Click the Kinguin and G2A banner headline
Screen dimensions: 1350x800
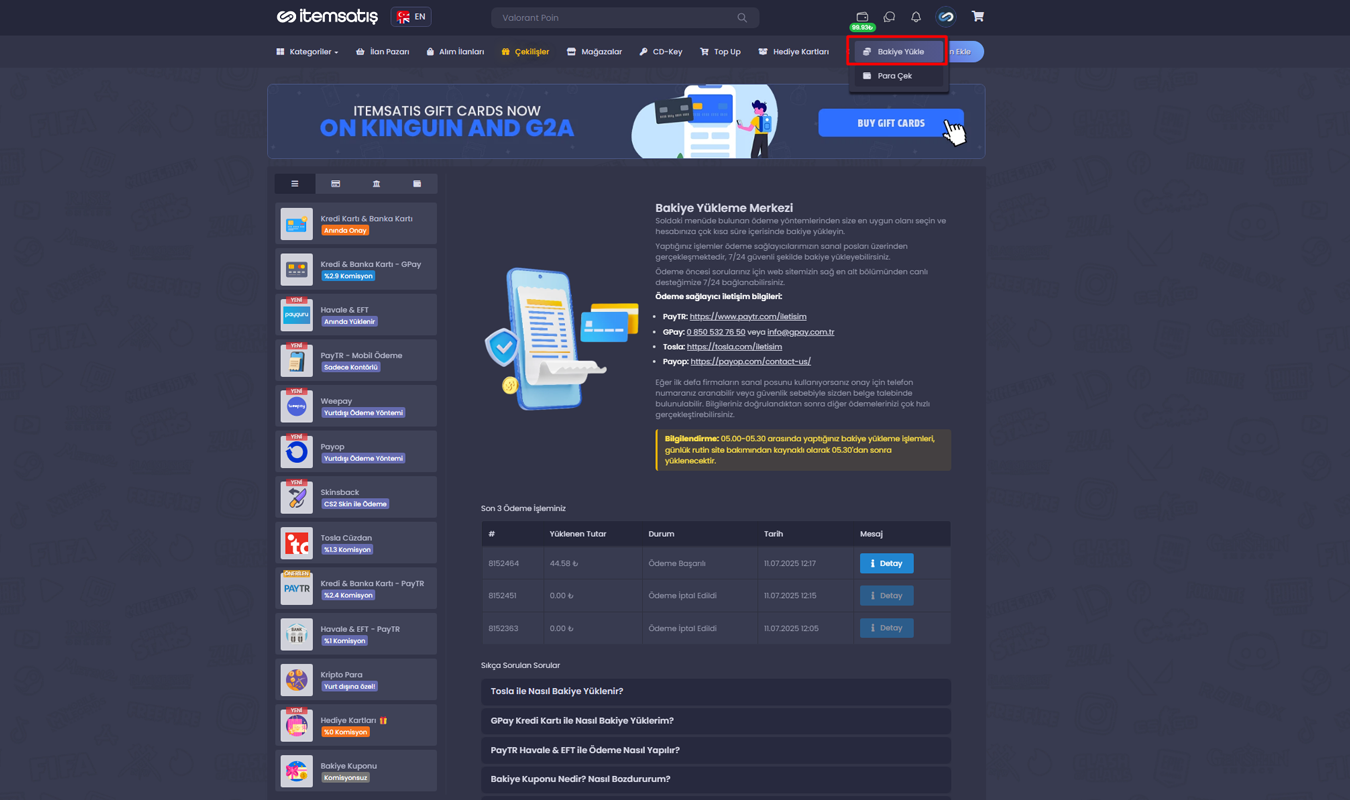[x=447, y=122]
